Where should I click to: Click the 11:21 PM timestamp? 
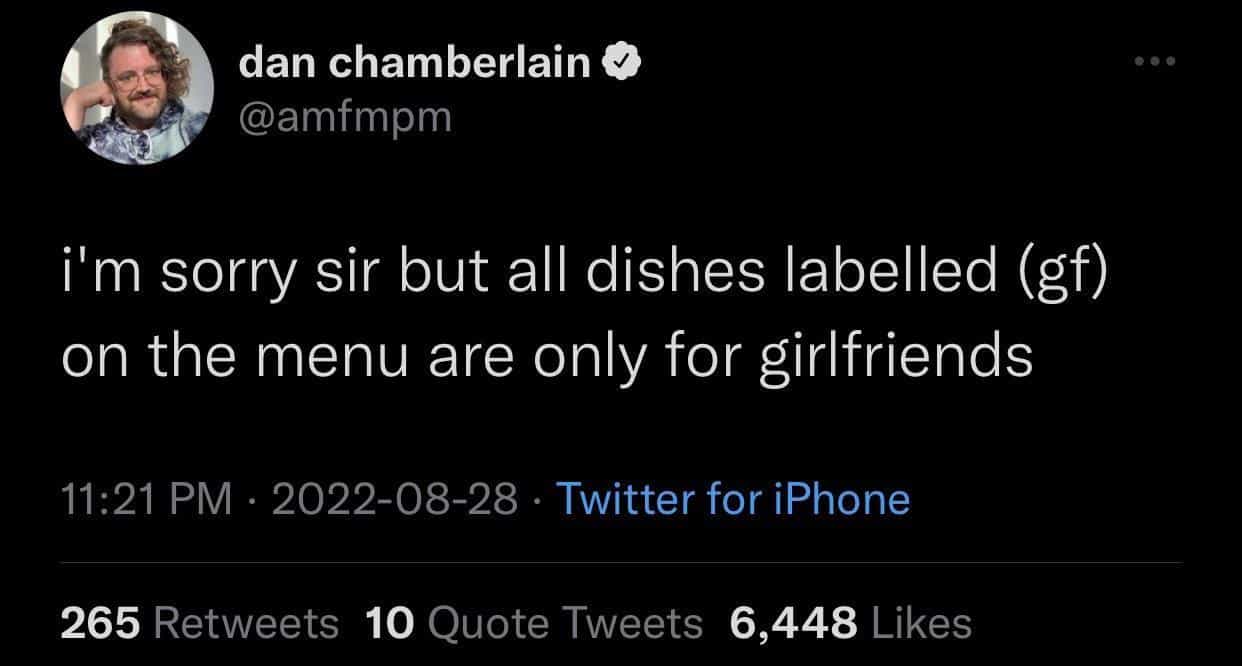coord(146,499)
